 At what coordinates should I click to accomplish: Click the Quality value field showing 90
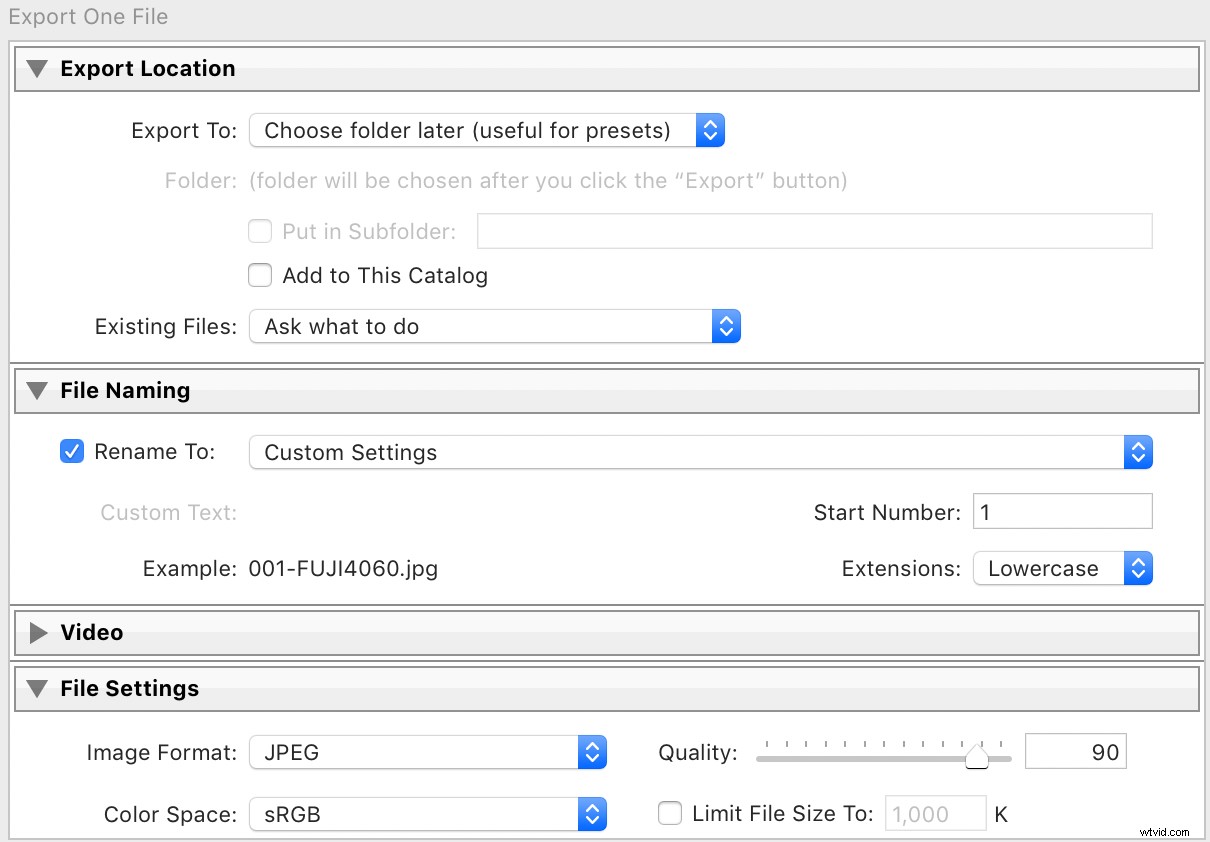1076,753
